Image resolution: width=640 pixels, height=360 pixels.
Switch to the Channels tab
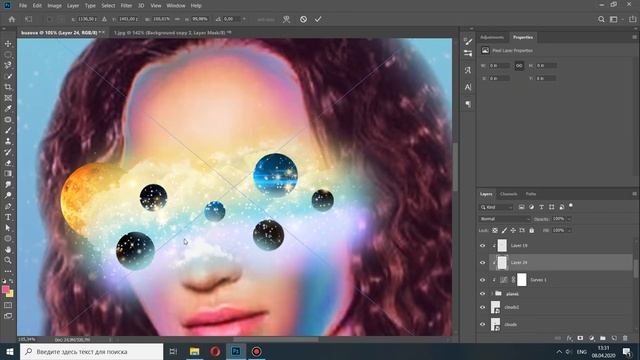509,194
